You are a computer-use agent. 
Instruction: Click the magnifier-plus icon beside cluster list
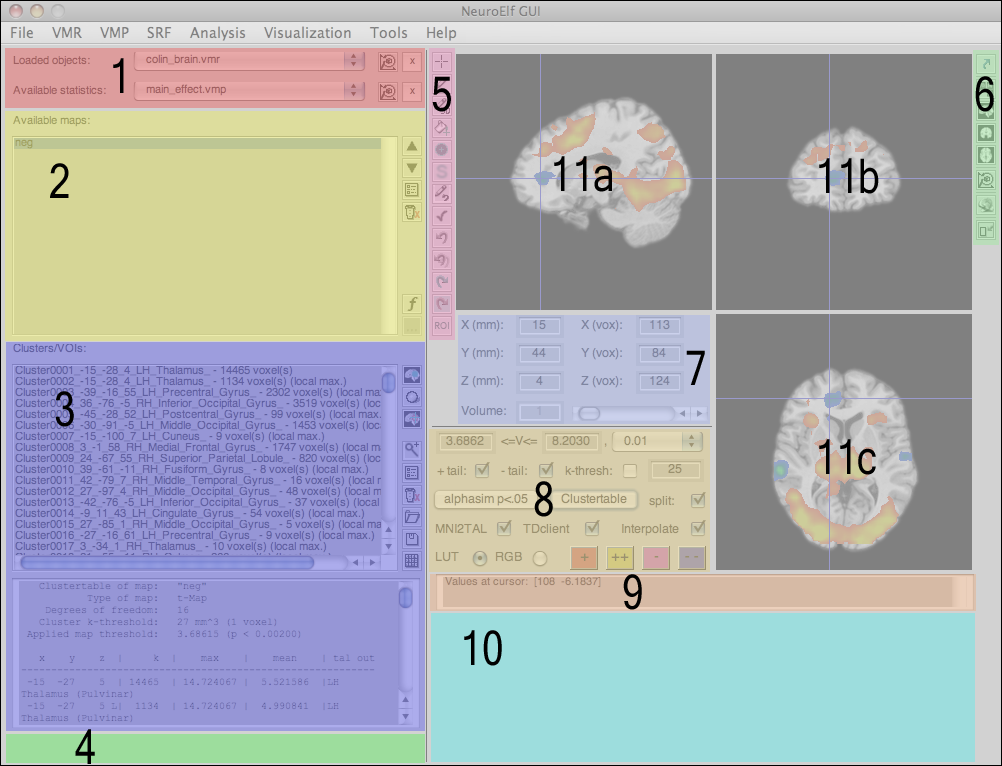point(411,449)
